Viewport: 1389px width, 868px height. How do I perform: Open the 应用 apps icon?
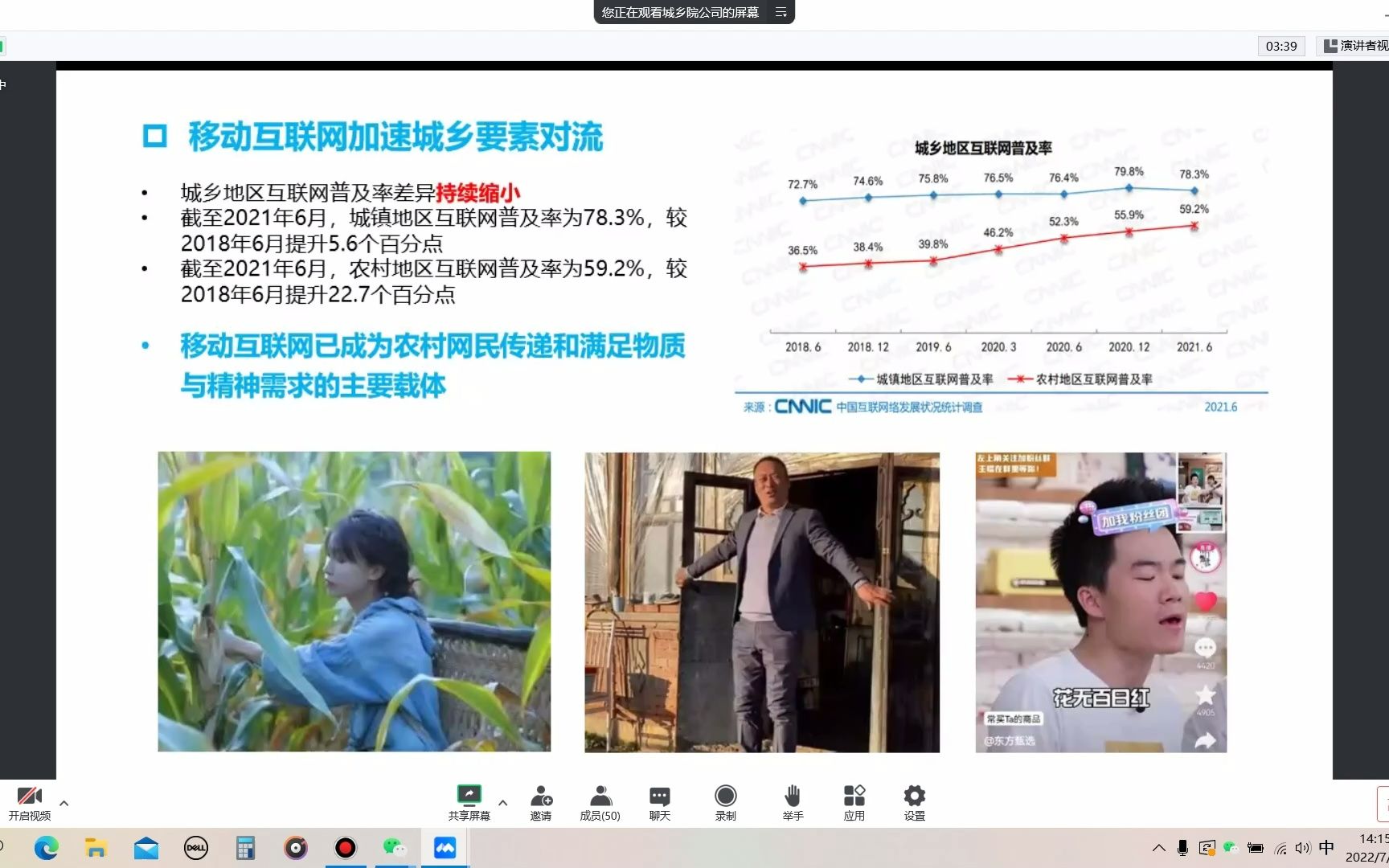[x=854, y=796]
